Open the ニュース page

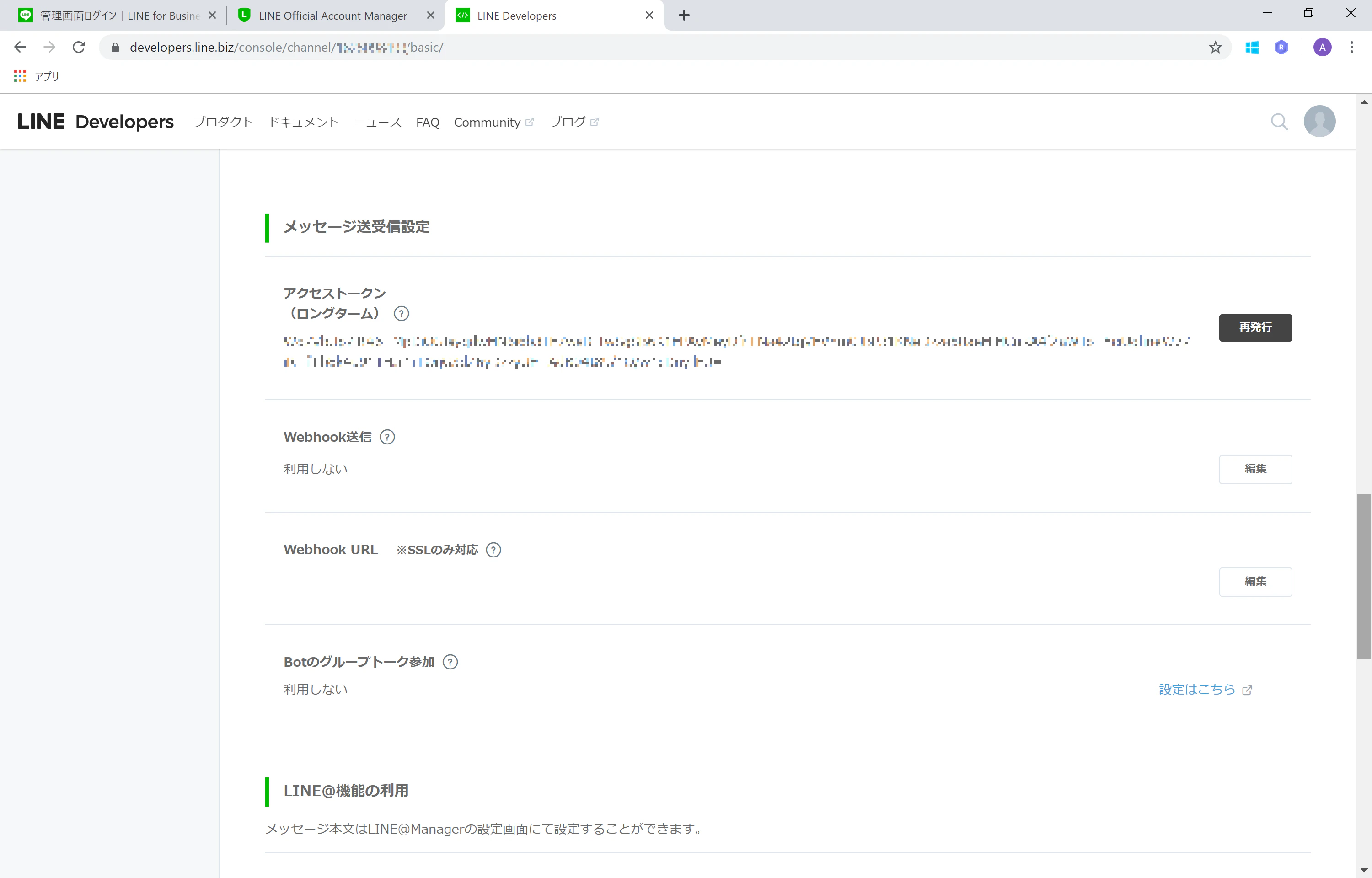(377, 122)
